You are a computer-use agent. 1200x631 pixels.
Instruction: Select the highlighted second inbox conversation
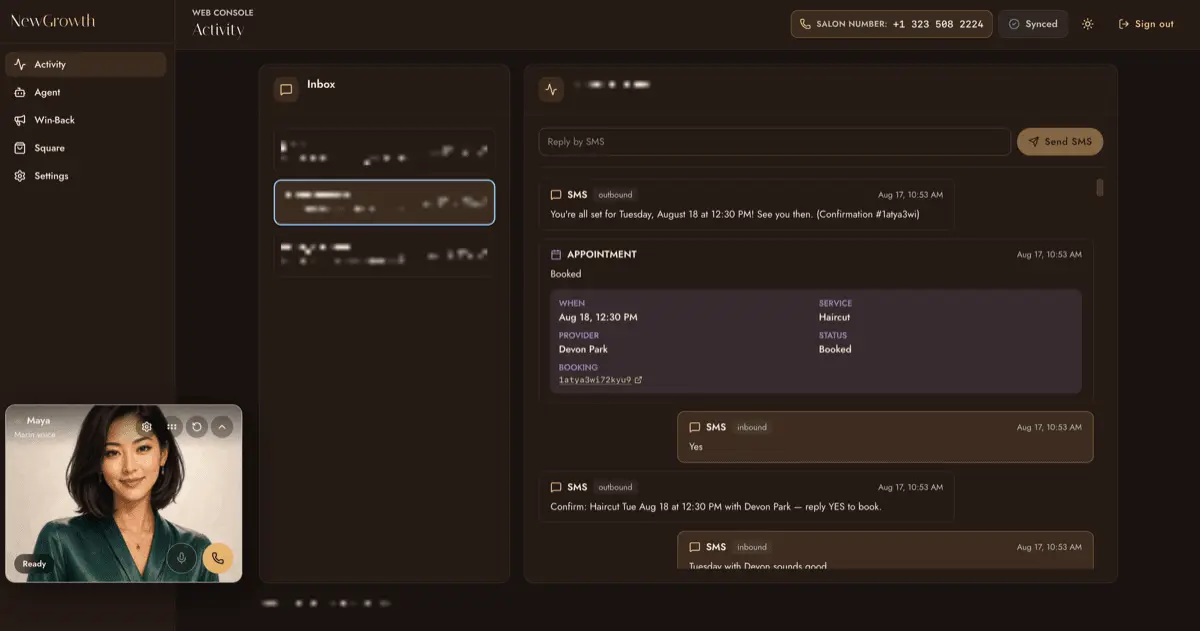384,203
